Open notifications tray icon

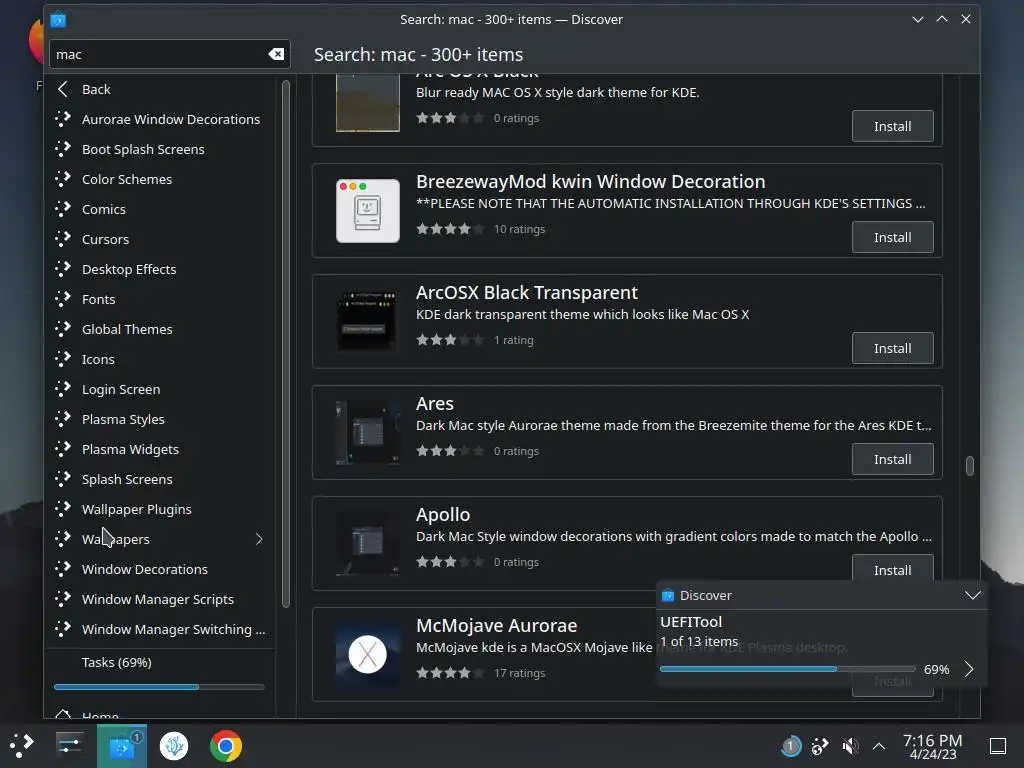pos(791,746)
